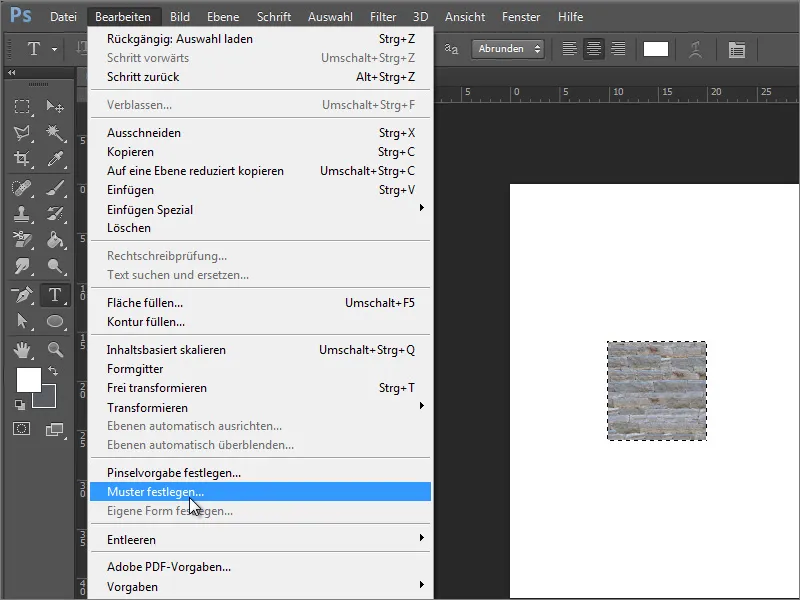Choose Fläche füllen... entry
The image size is (800, 600).
tap(261, 303)
